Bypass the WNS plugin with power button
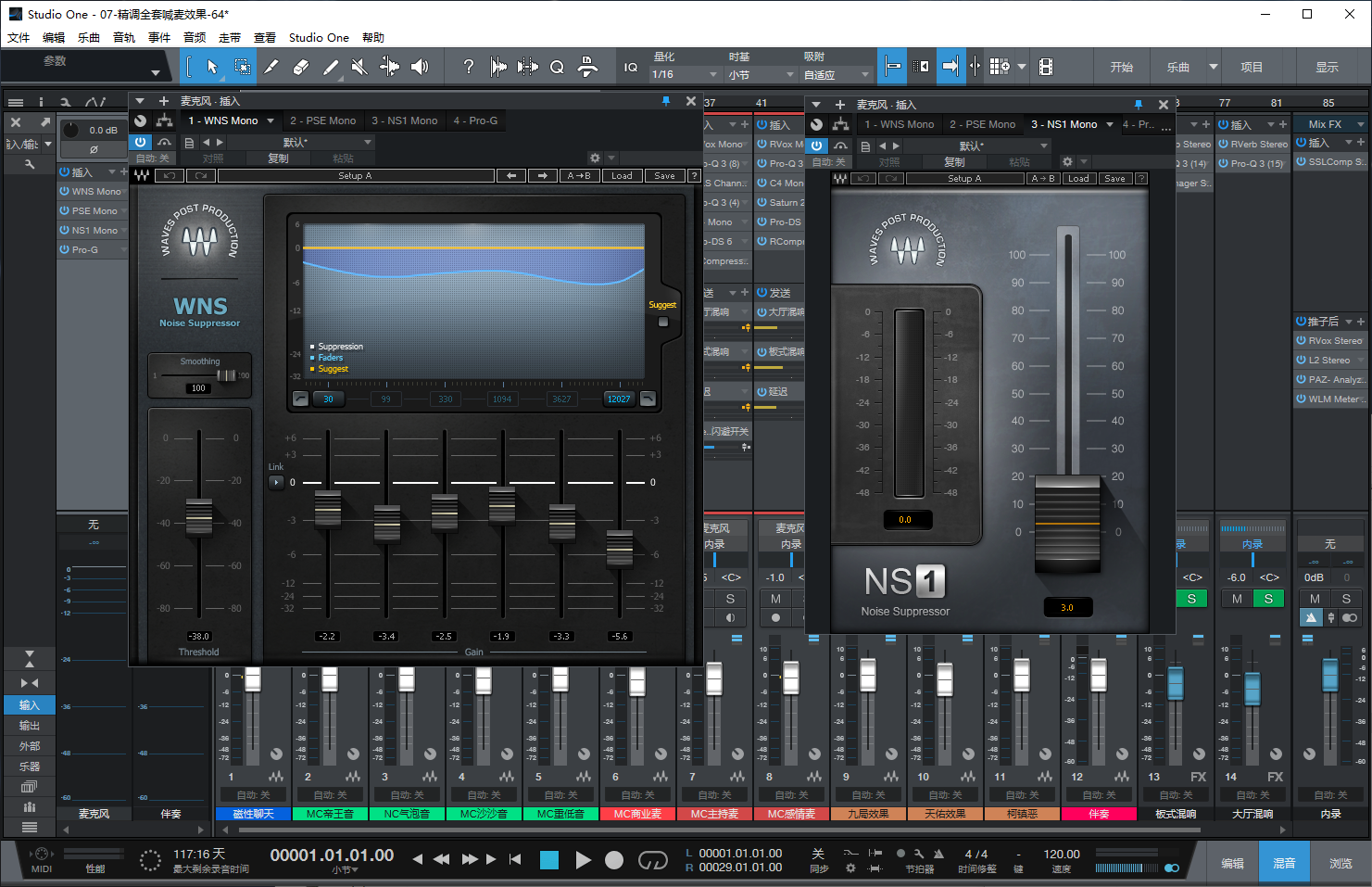The height and width of the screenshot is (887, 1372). coord(140,142)
